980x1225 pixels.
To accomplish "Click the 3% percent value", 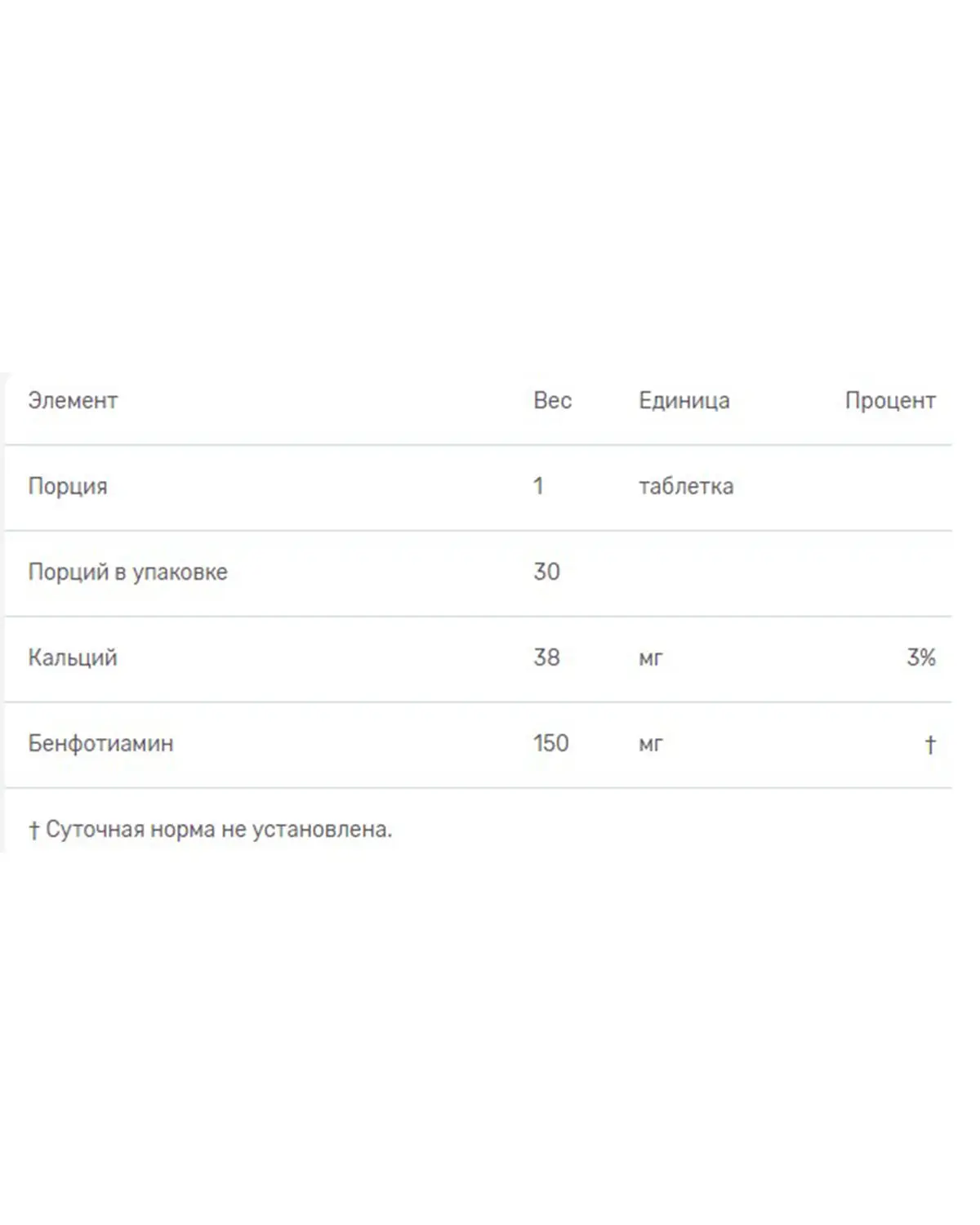I will point(920,658).
